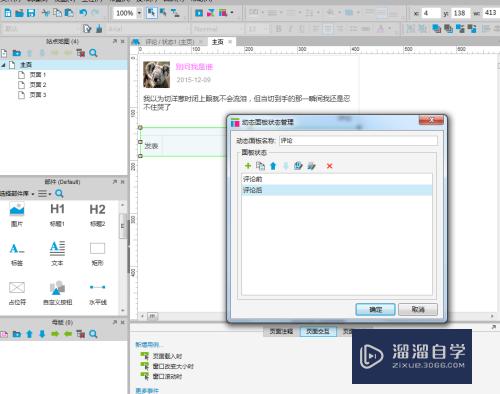Viewport: 500px width, 394px height.
Task: Add a new page in sitemap panel
Action: pyautogui.click(x=4, y=53)
